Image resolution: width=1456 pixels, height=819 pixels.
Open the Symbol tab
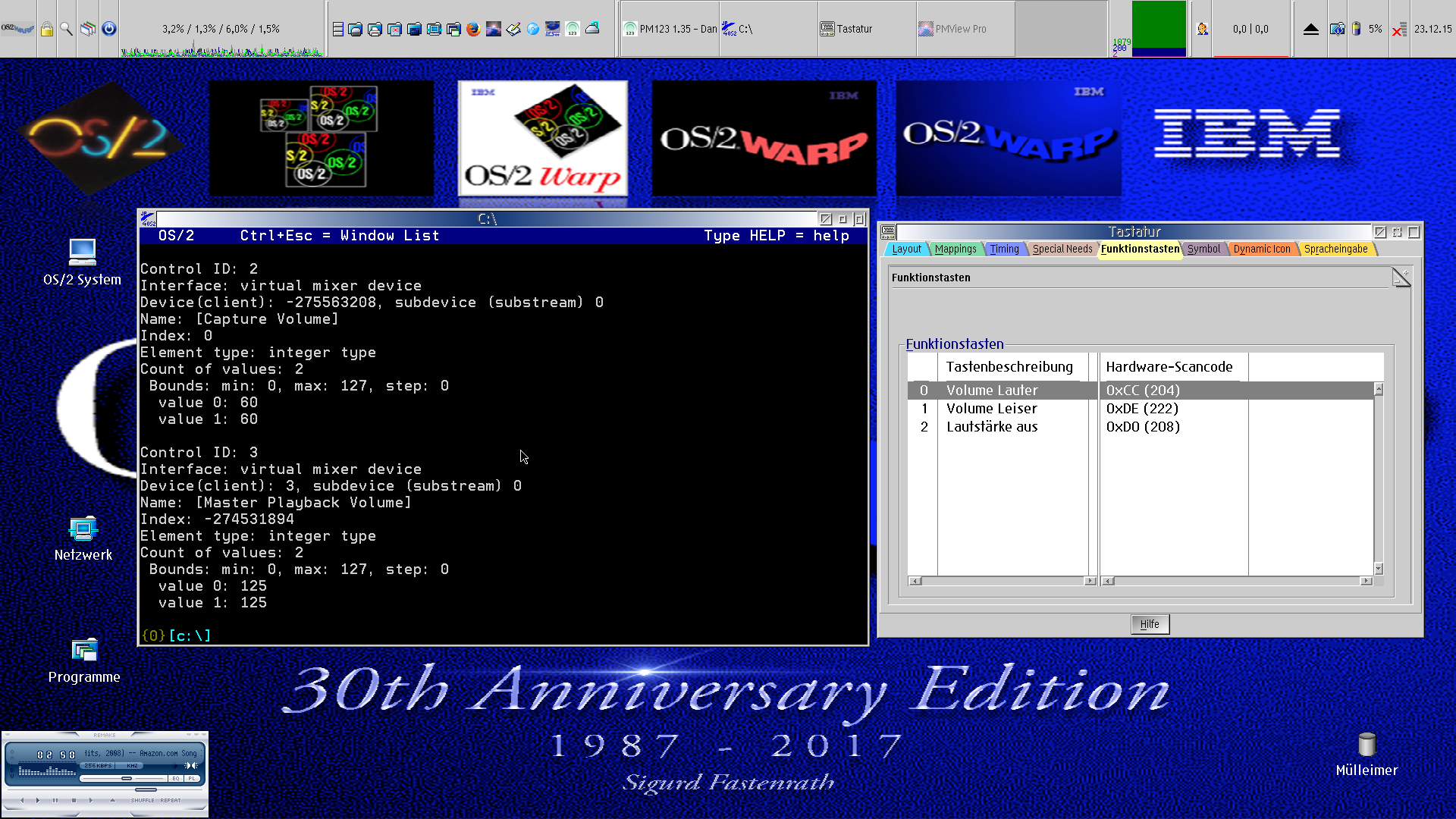coord(1203,249)
